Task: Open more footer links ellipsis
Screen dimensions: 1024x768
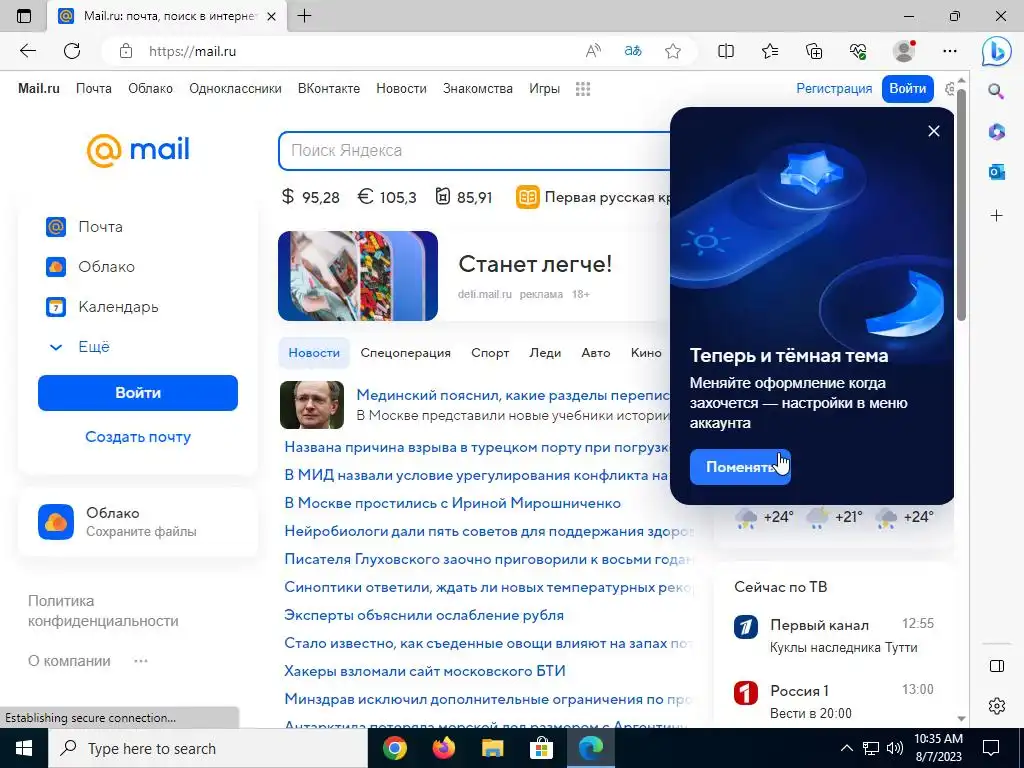Action: click(x=140, y=661)
